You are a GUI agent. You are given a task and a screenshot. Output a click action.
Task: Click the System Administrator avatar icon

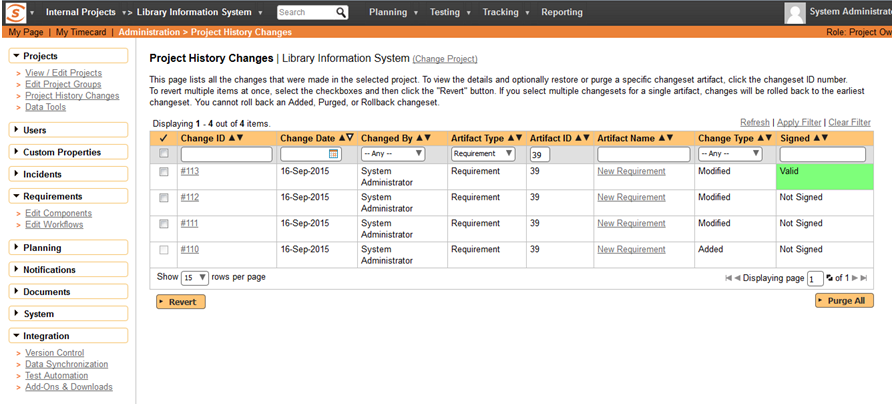point(795,13)
